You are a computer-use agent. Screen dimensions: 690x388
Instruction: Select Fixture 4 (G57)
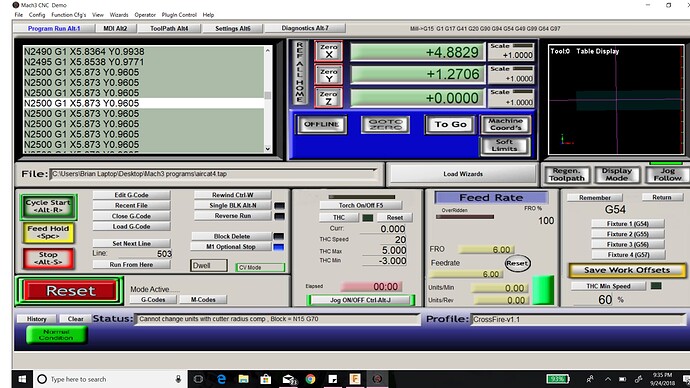[628, 255]
